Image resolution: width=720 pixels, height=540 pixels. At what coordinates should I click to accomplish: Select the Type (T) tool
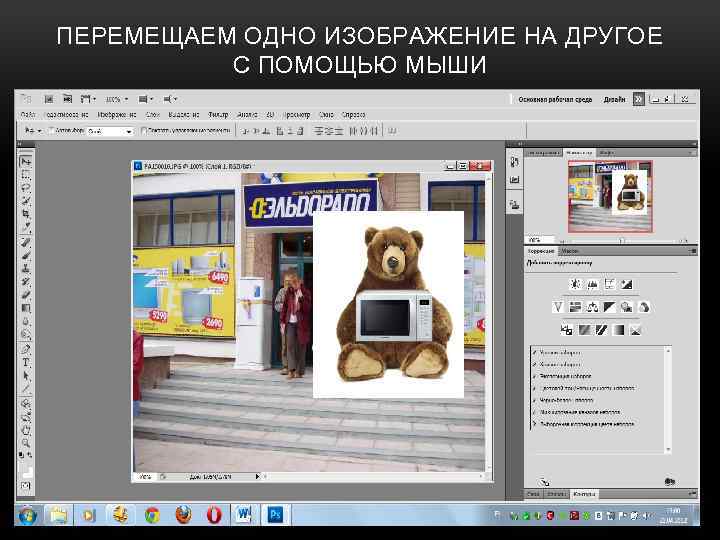click(26, 362)
